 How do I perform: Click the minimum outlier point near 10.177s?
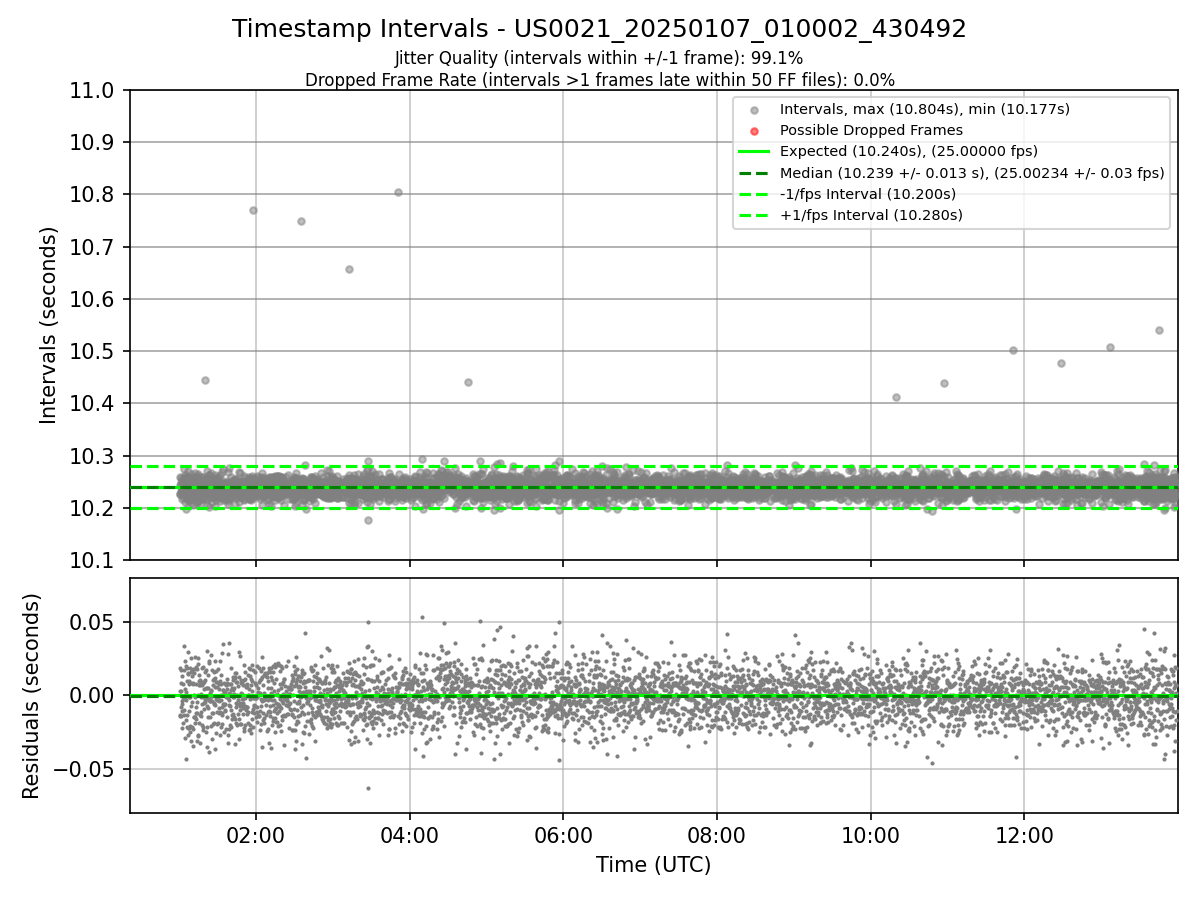tap(368, 520)
